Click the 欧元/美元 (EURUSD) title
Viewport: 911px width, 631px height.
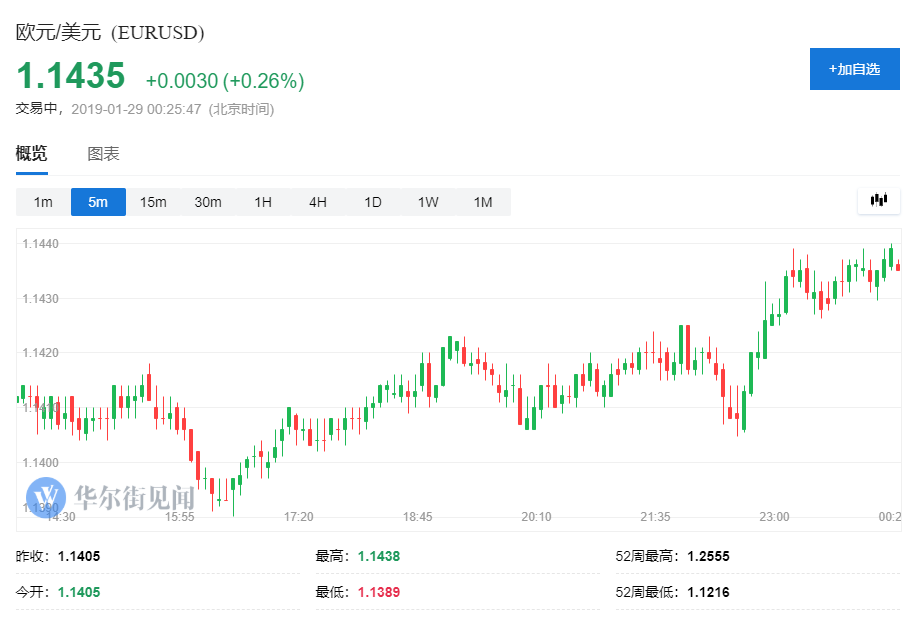point(110,32)
